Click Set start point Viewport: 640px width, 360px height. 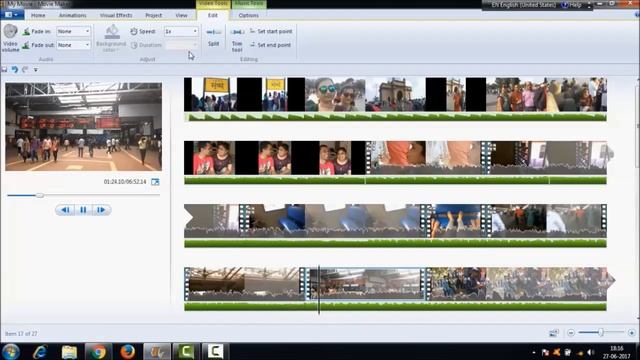pos(271,31)
